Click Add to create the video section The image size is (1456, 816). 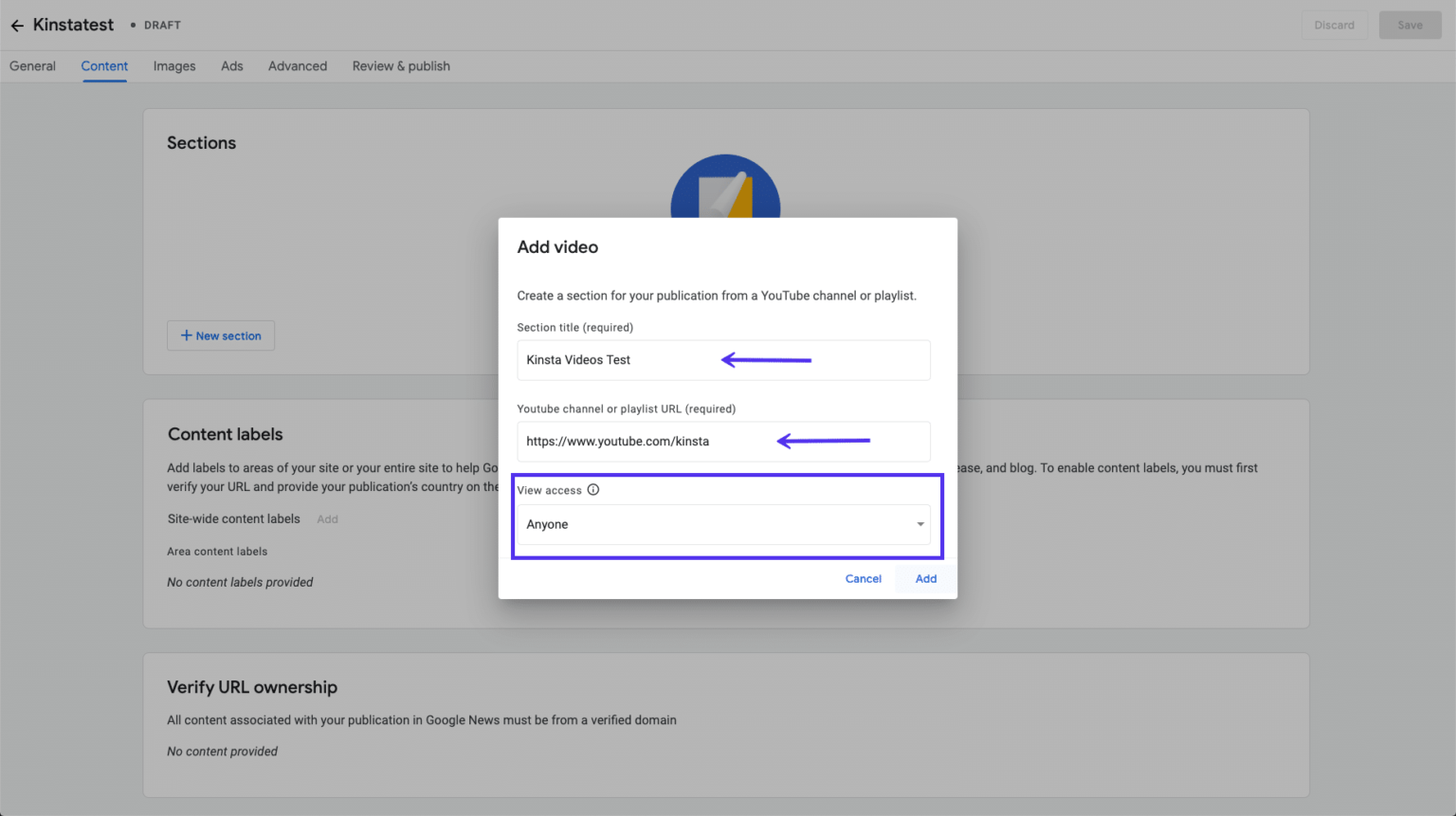pos(925,578)
